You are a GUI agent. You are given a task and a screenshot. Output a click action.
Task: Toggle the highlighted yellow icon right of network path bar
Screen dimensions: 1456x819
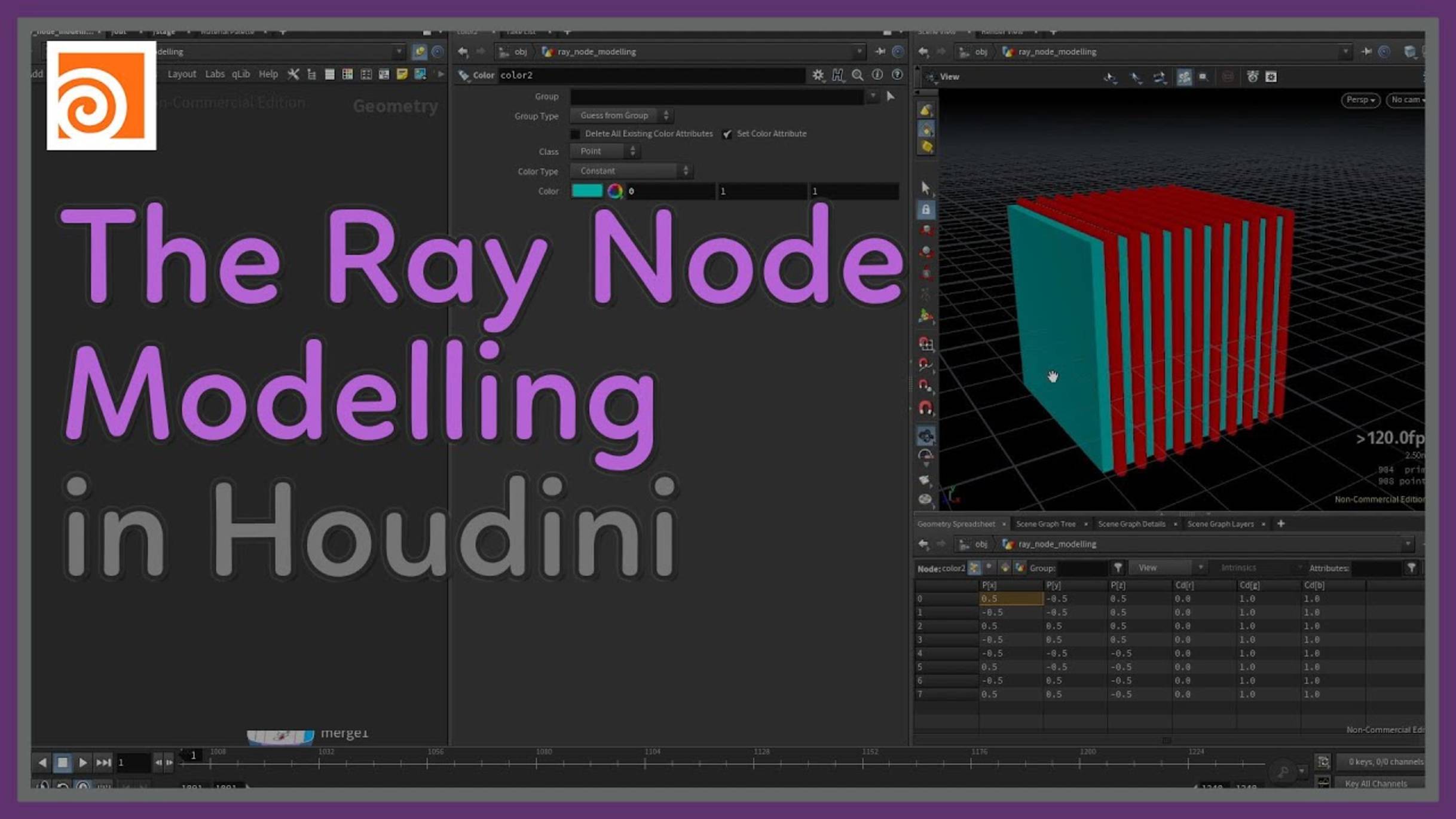coord(420,52)
